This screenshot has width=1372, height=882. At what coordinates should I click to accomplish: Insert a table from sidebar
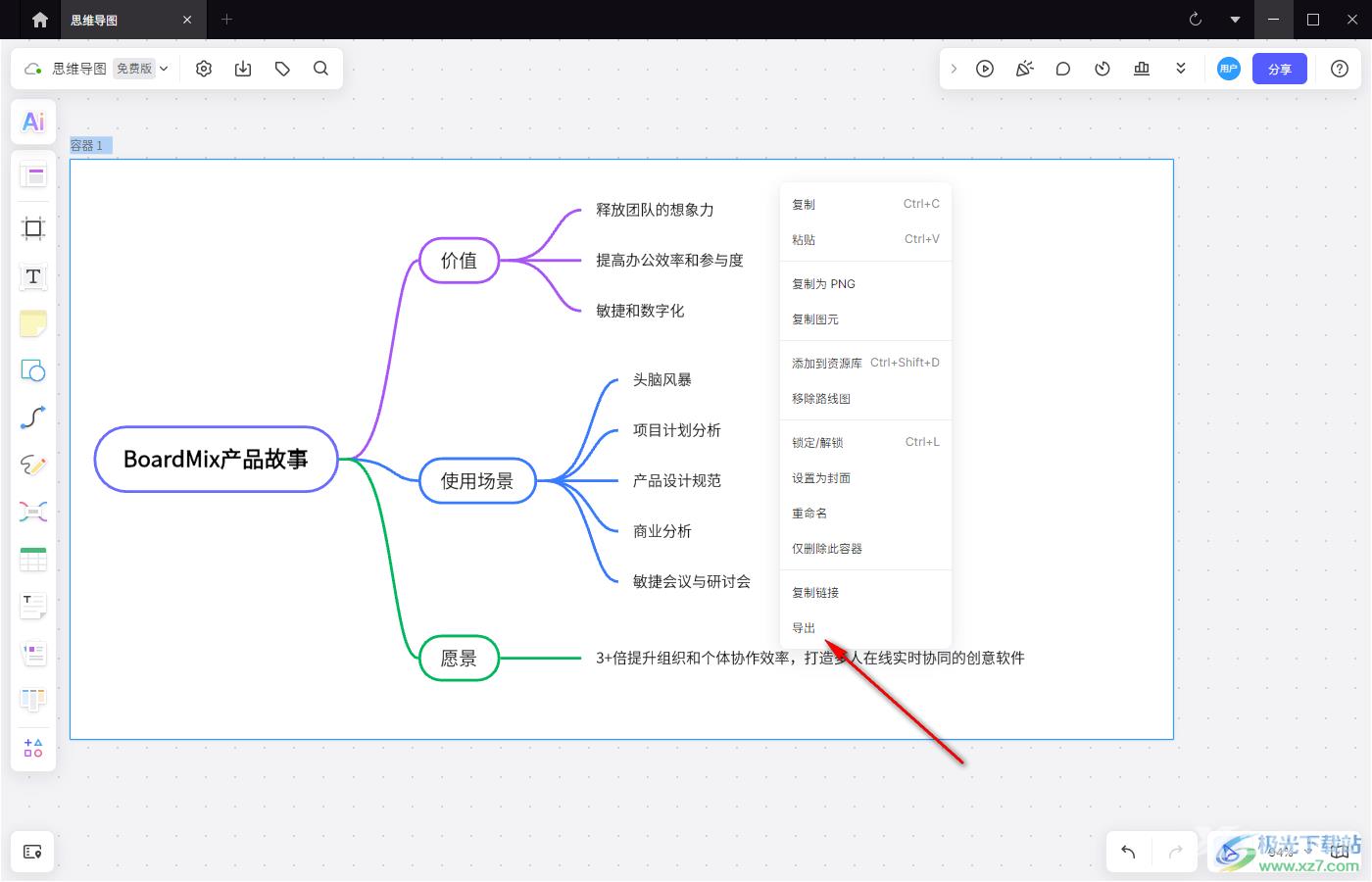(x=33, y=559)
